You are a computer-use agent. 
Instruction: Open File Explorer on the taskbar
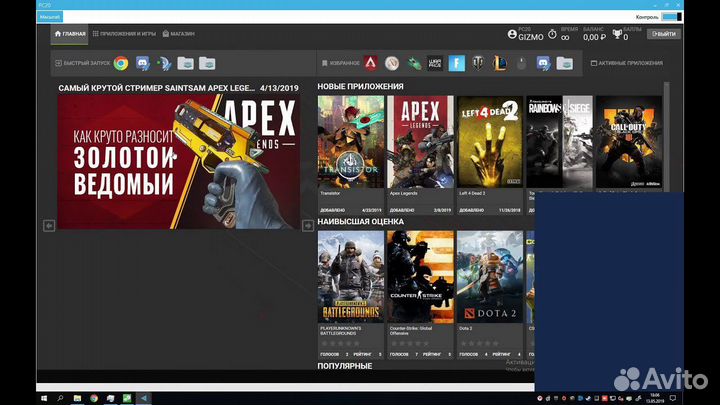[x=77, y=398]
